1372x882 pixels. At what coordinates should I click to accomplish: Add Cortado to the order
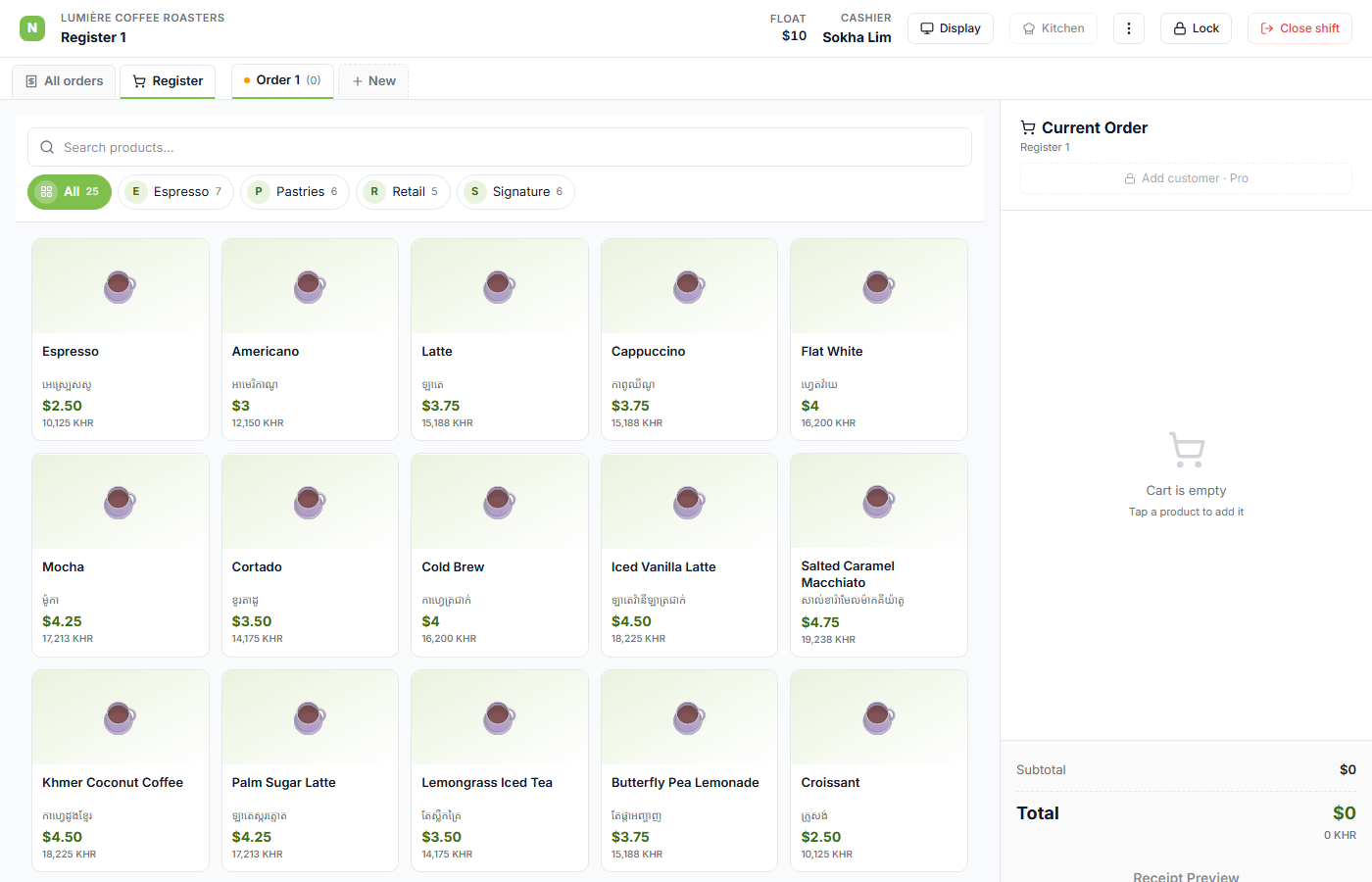pos(310,555)
